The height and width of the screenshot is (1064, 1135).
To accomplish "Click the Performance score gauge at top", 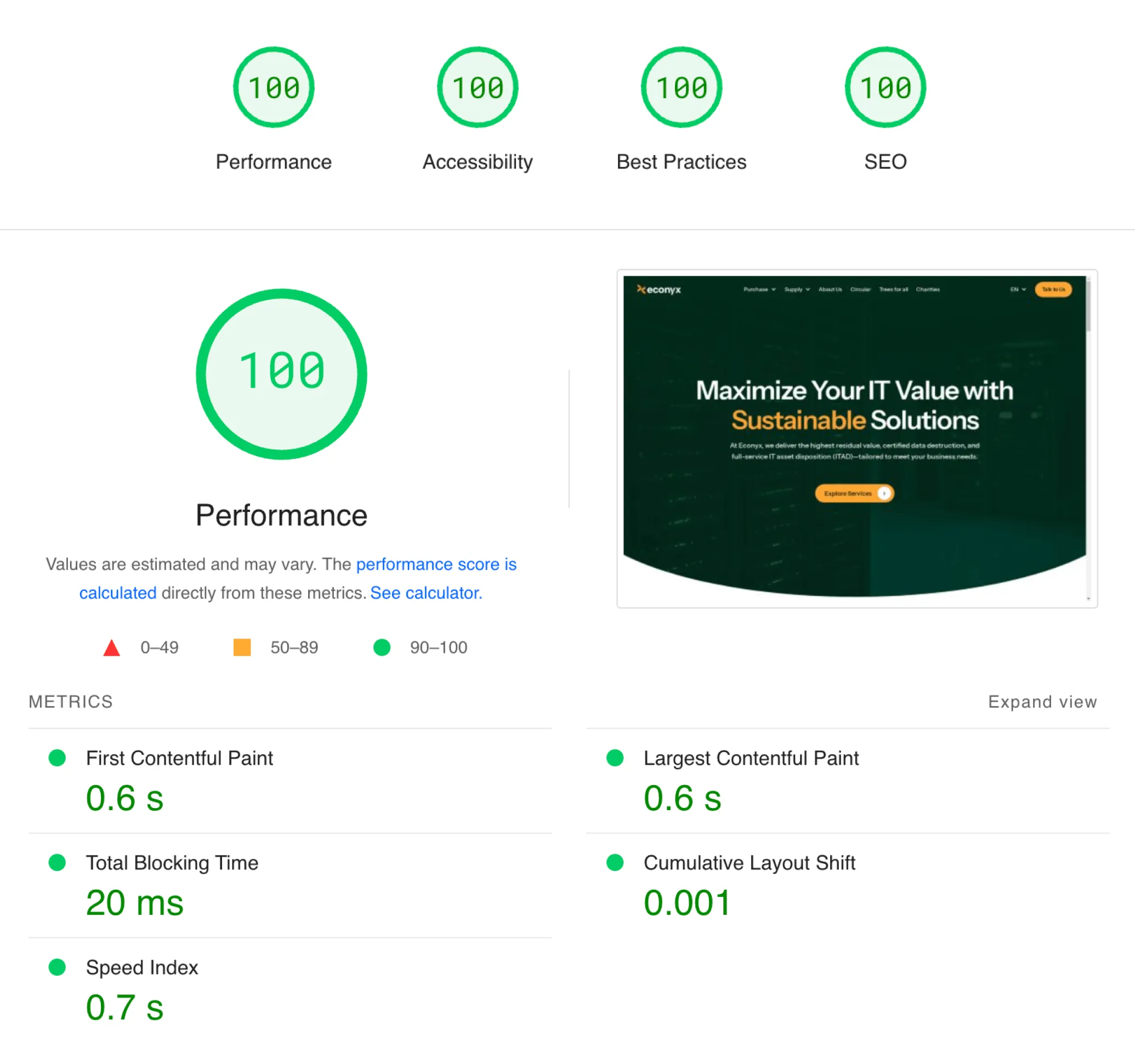I will (274, 87).
